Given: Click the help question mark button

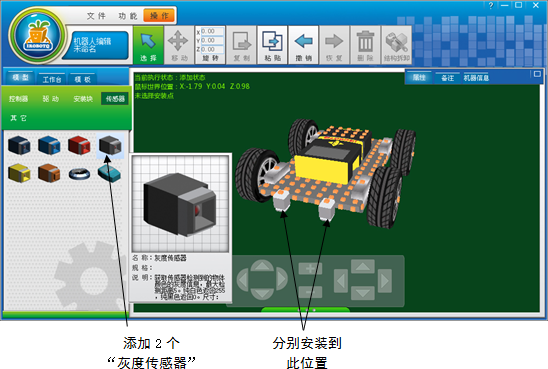Looking at the screenshot, I should pos(491,5).
